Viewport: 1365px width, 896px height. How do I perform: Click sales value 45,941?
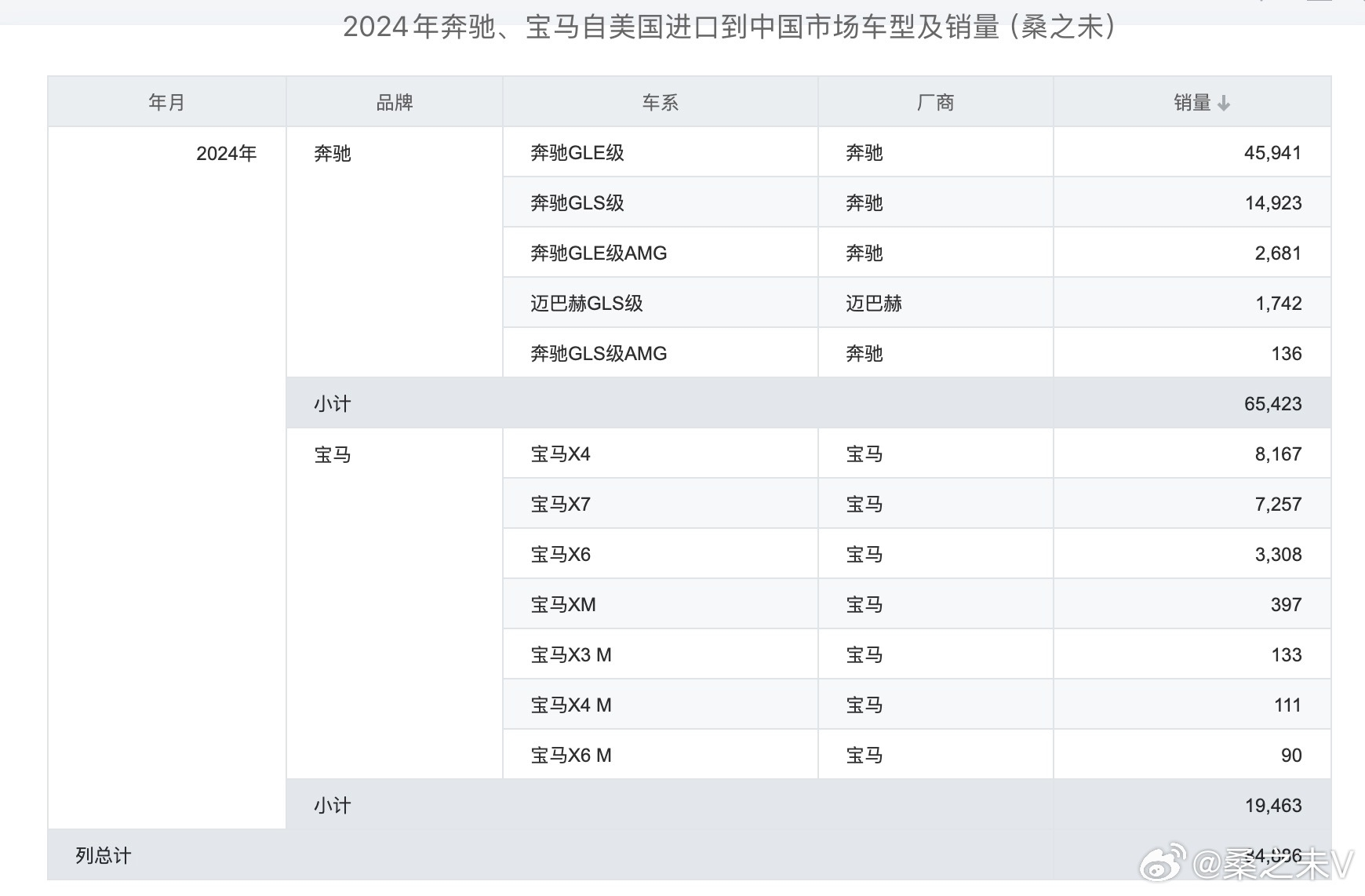1272,153
